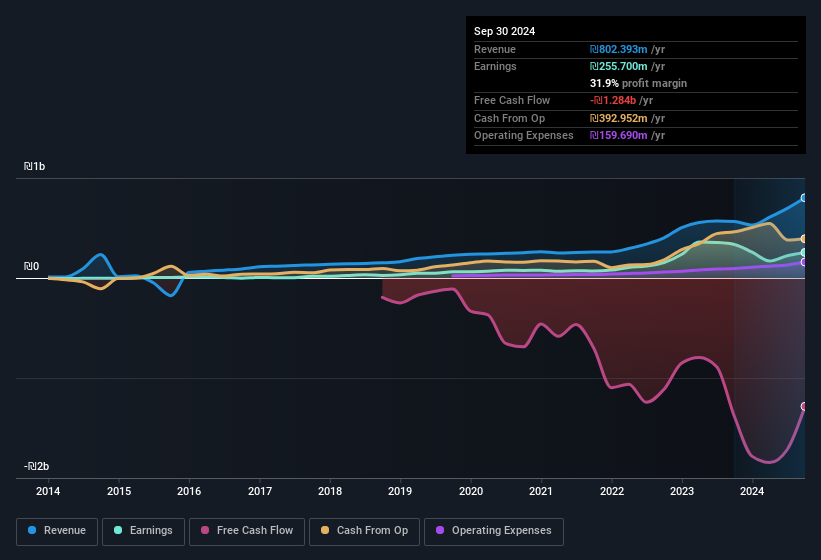The height and width of the screenshot is (560, 821).
Task: Click the 2016 x-axis label
Action: [x=189, y=491]
